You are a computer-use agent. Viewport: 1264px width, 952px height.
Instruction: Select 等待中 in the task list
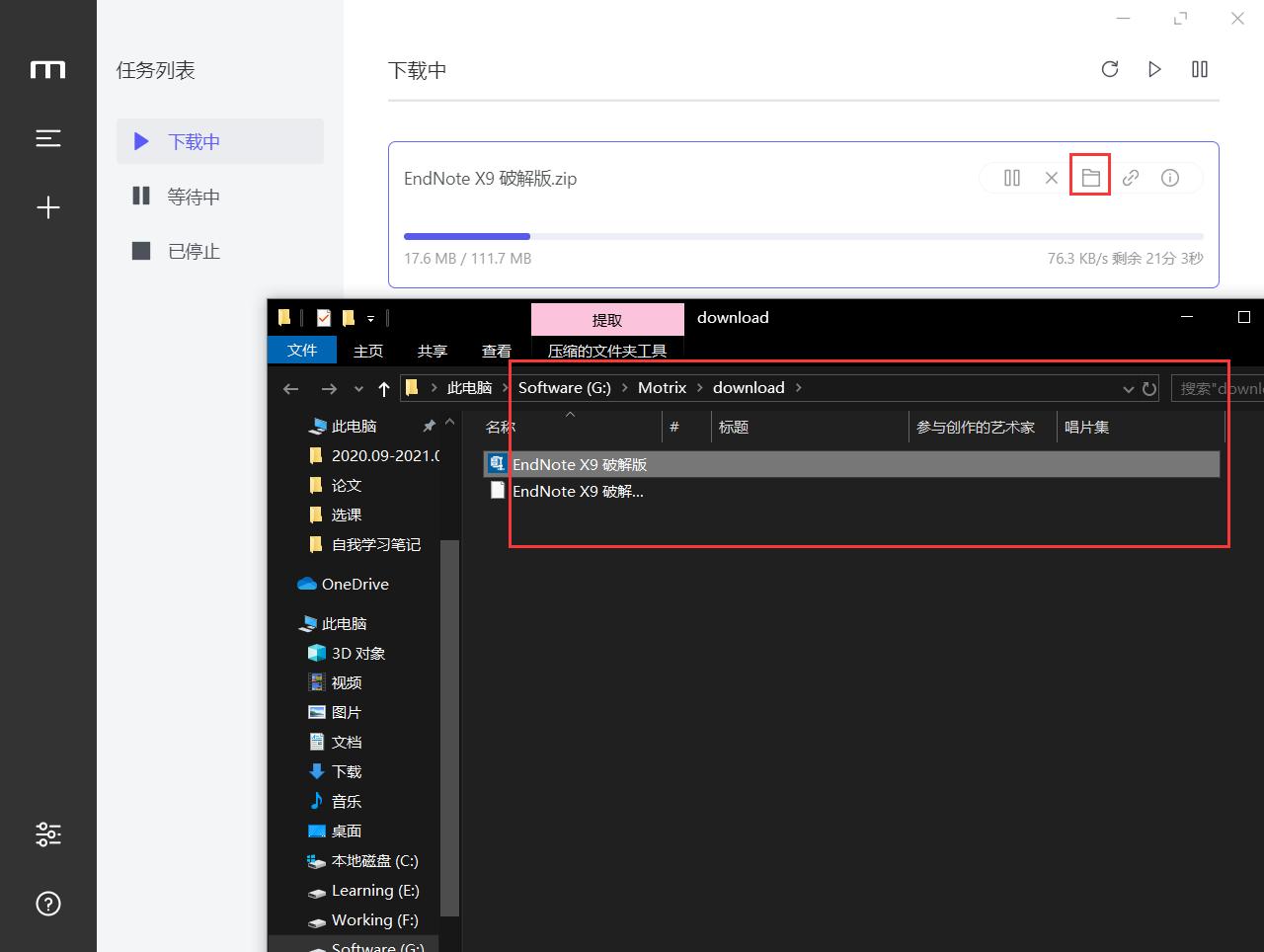coord(193,196)
